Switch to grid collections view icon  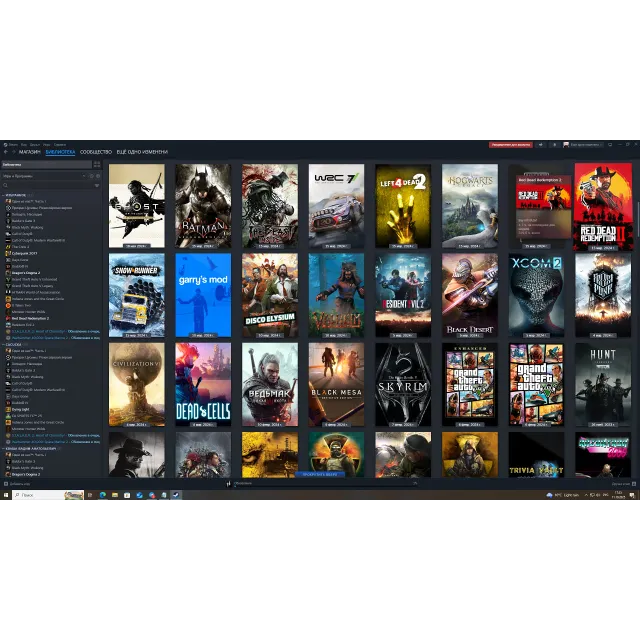pyautogui.click(x=97, y=164)
